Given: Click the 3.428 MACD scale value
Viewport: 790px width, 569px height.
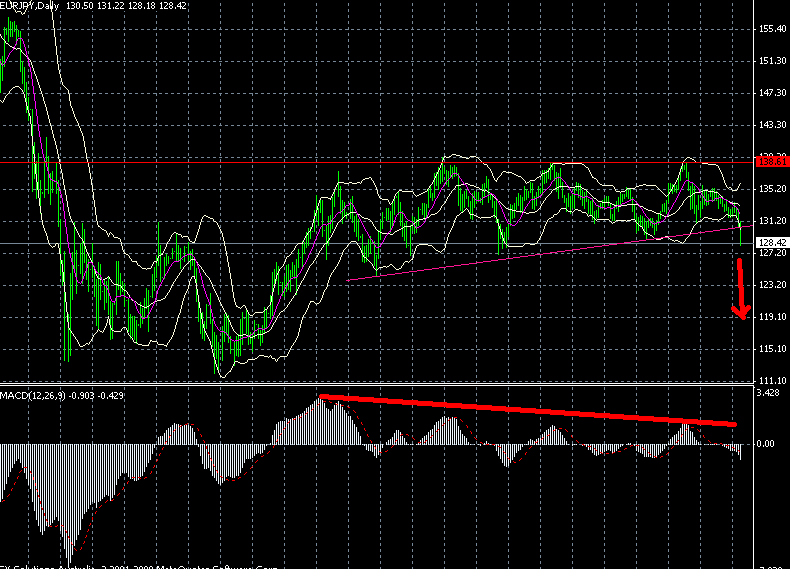Looking at the screenshot, I should click(768, 393).
